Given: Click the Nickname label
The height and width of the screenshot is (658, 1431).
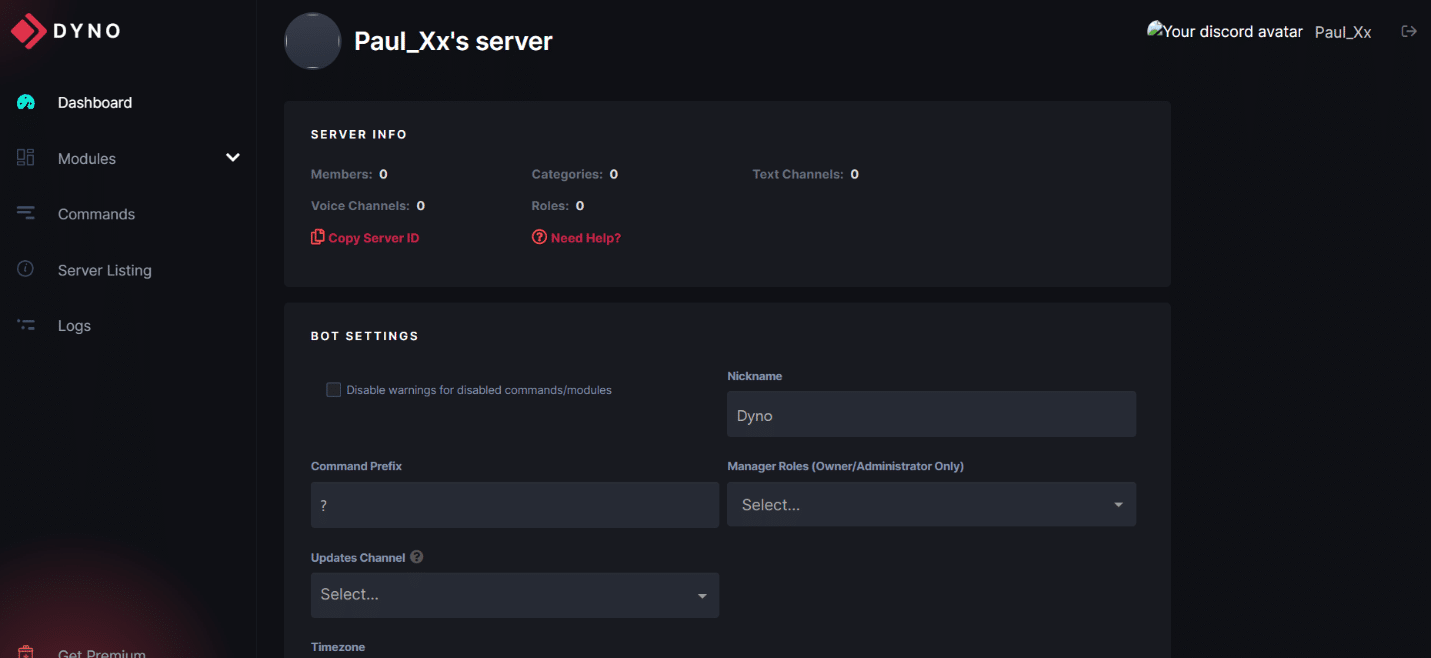Looking at the screenshot, I should click(755, 376).
